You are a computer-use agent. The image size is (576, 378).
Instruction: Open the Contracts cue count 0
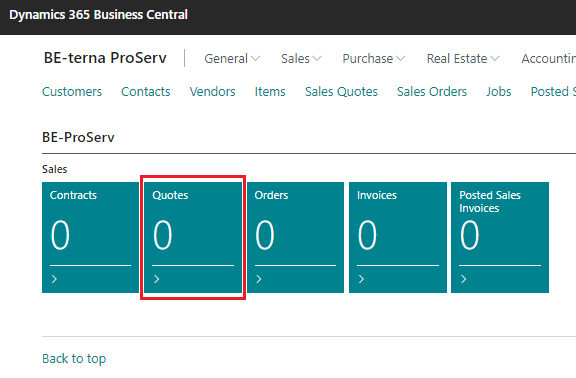coord(60,234)
